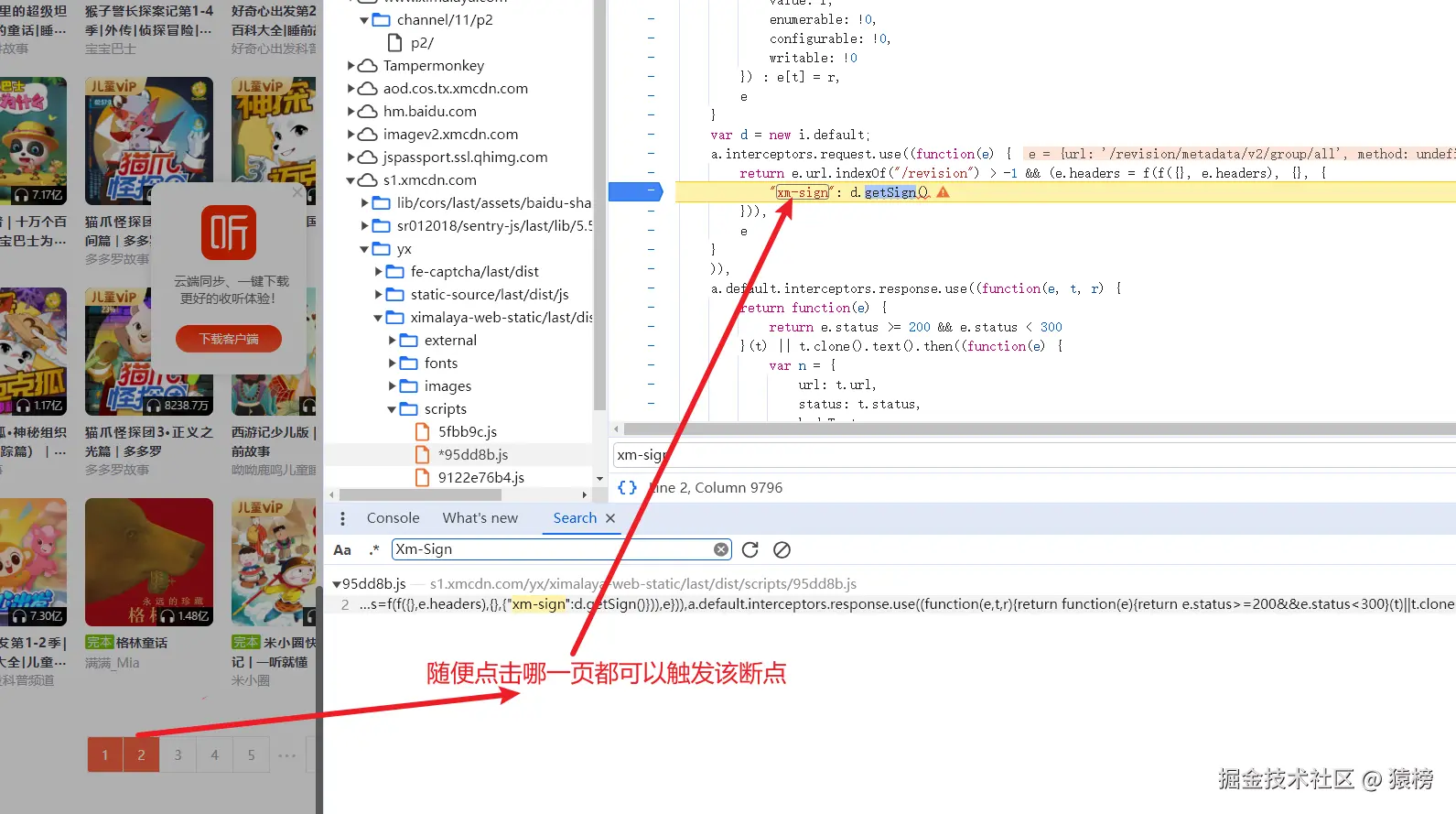Screen dimensions: 1456x814
Task: Toggle the breakpoint on the xm-sign line
Action: pos(636,191)
